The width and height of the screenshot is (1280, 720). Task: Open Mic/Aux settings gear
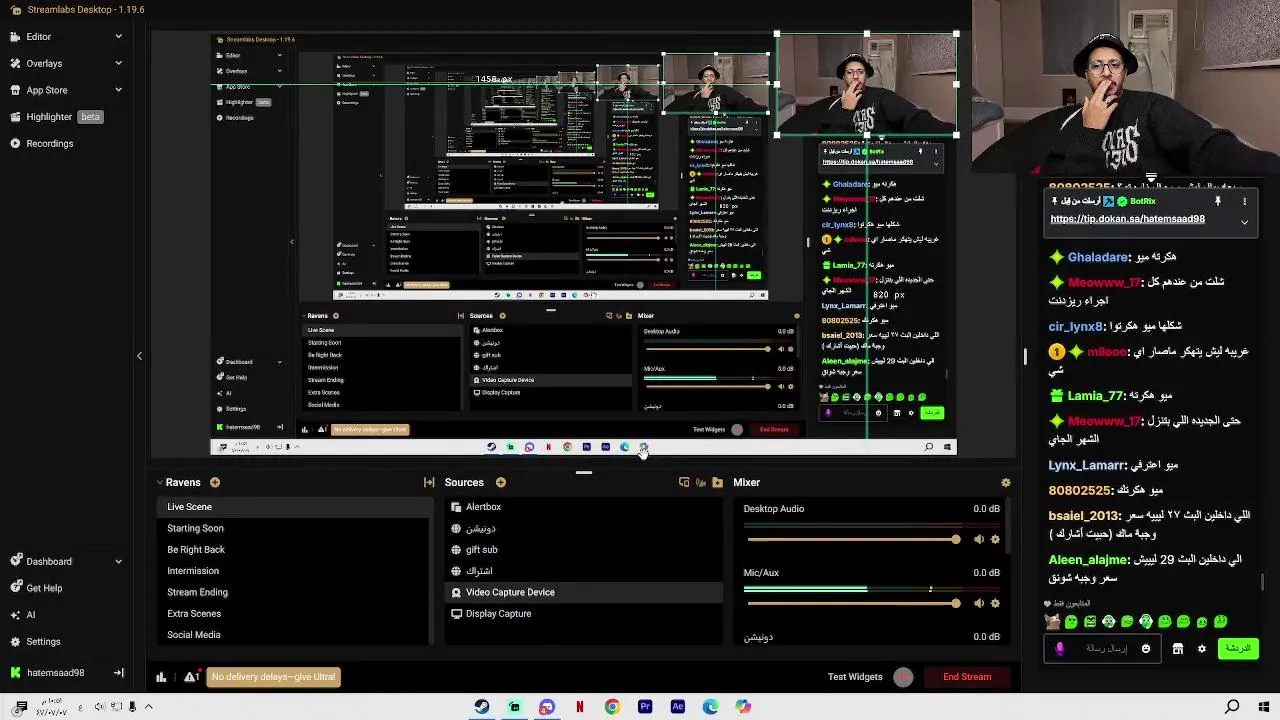coord(995,604)
